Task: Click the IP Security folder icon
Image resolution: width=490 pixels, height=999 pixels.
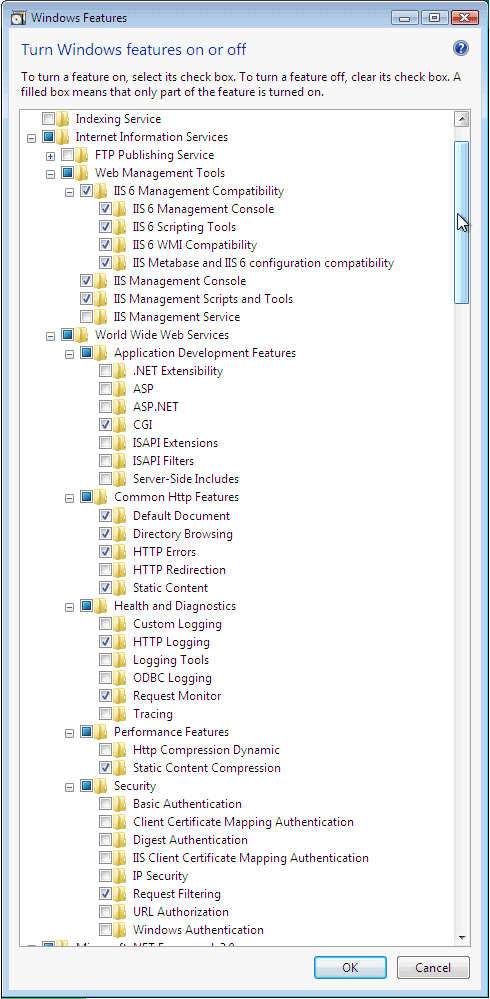Action: (x=120, y=876)
